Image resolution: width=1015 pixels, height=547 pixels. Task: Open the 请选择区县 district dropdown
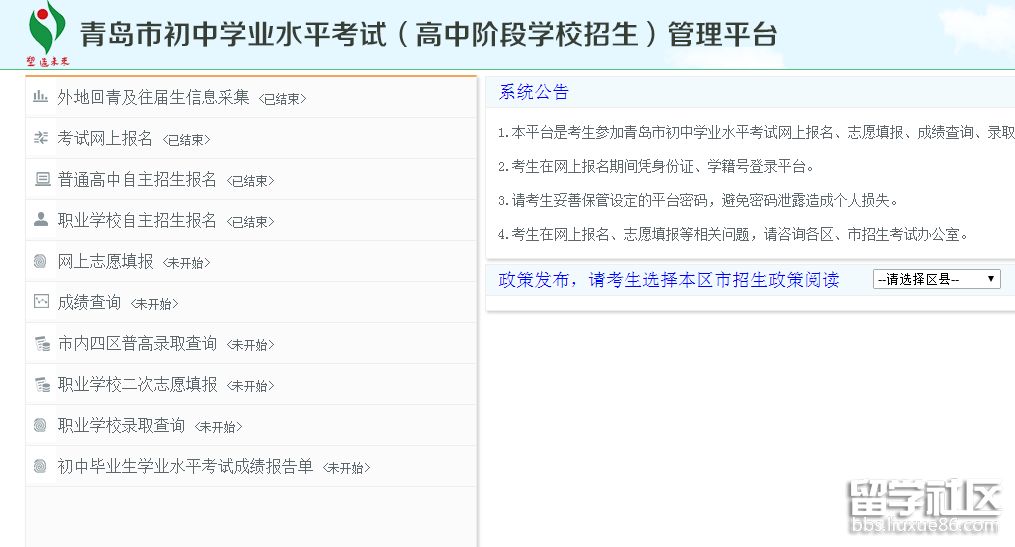(x=936, y=280)
